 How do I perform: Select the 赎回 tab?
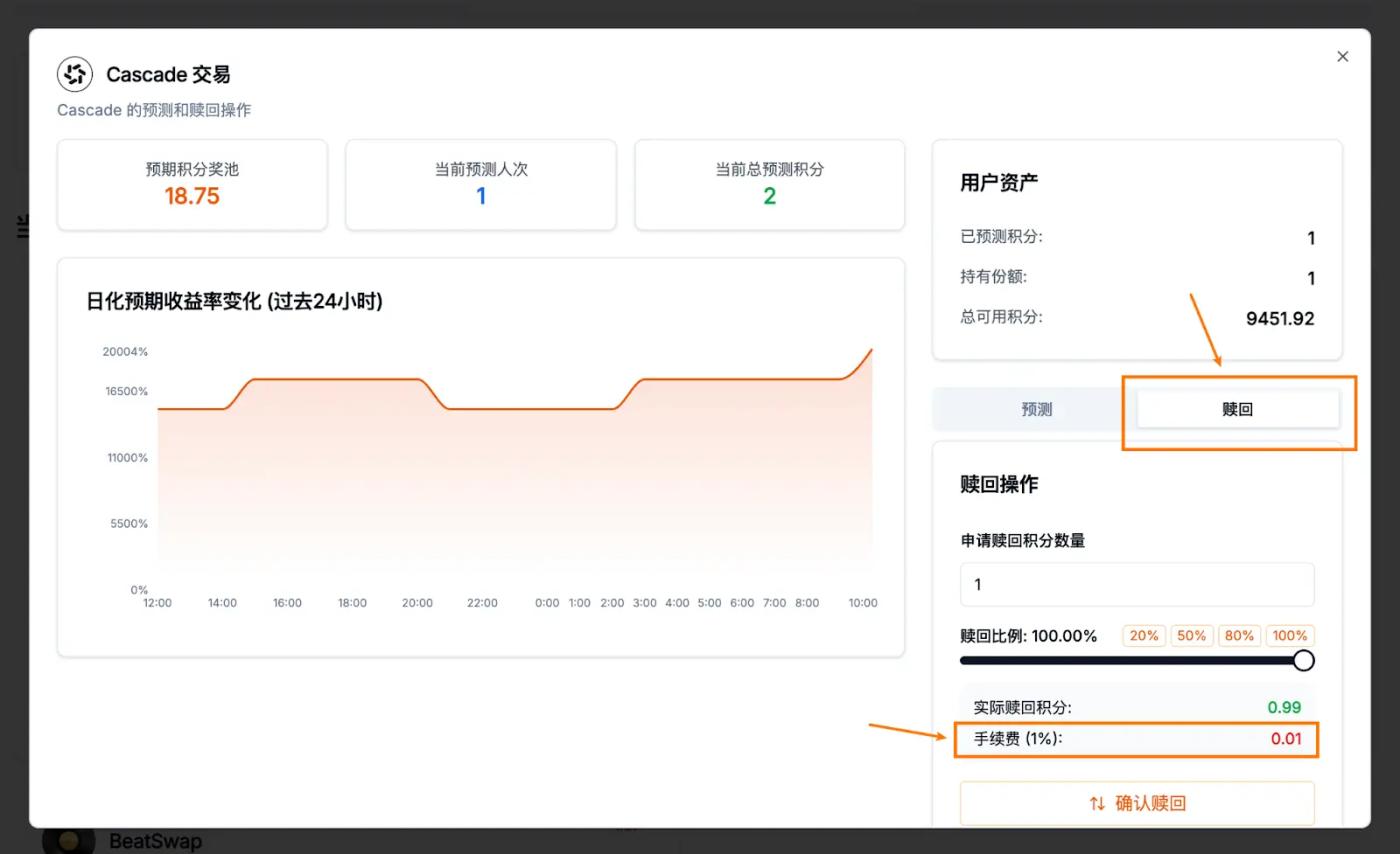[x=1237, y=409]
